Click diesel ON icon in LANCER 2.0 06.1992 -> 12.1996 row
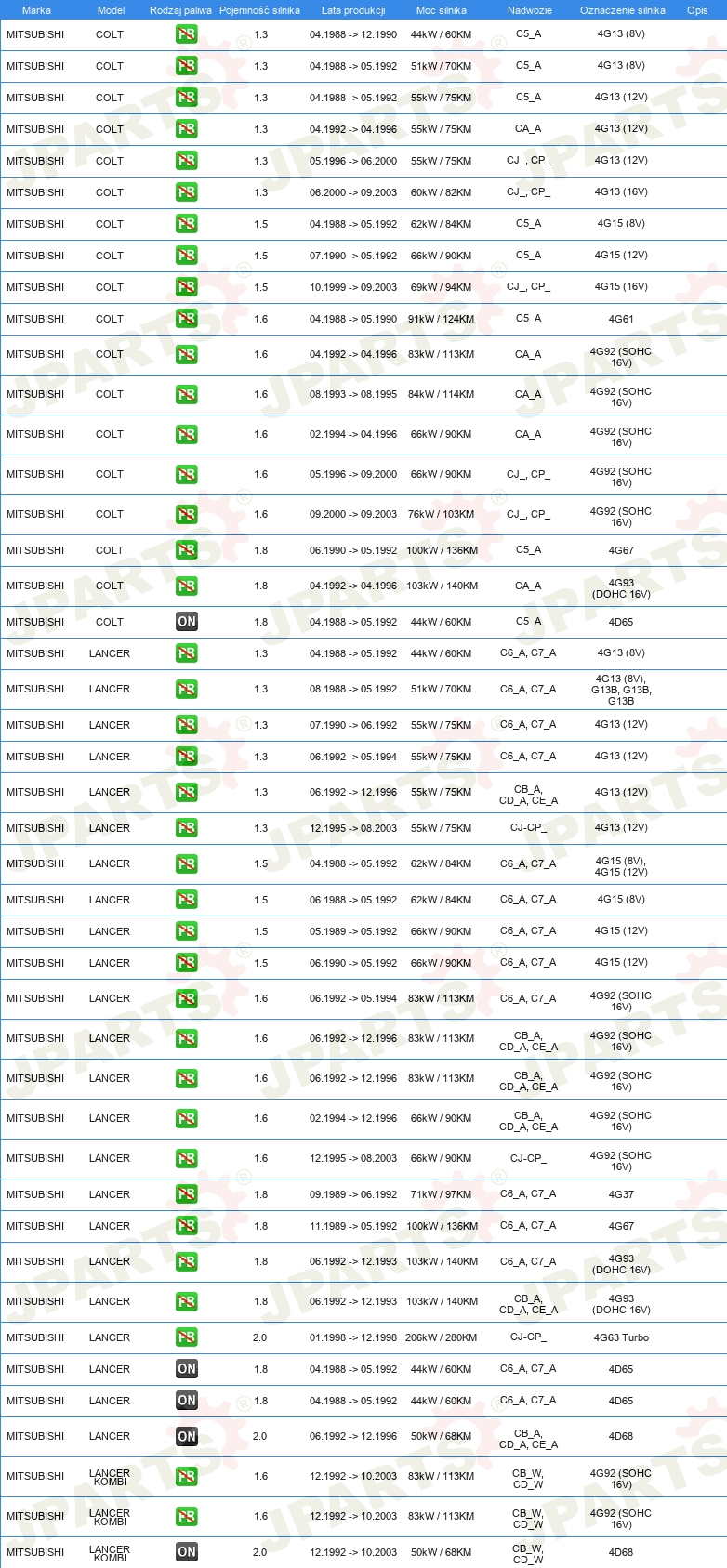The image size is (727, 1568). 186,1436
